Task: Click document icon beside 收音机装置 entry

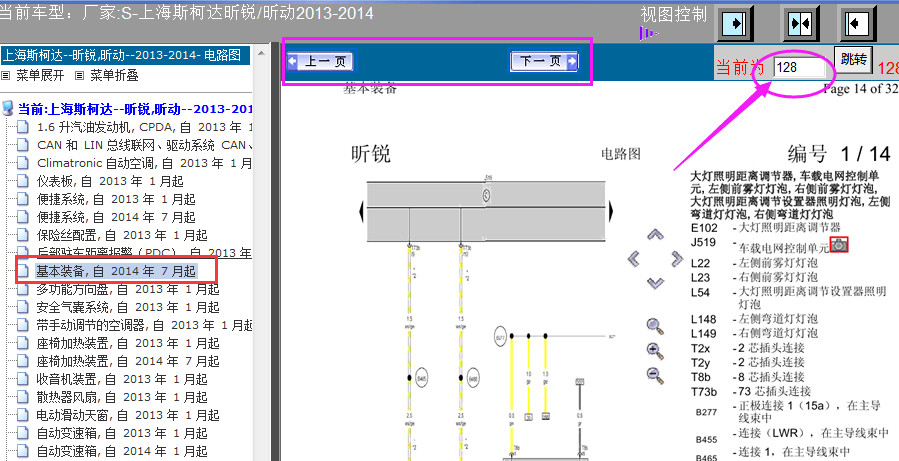Action: (x=22, y=379)
